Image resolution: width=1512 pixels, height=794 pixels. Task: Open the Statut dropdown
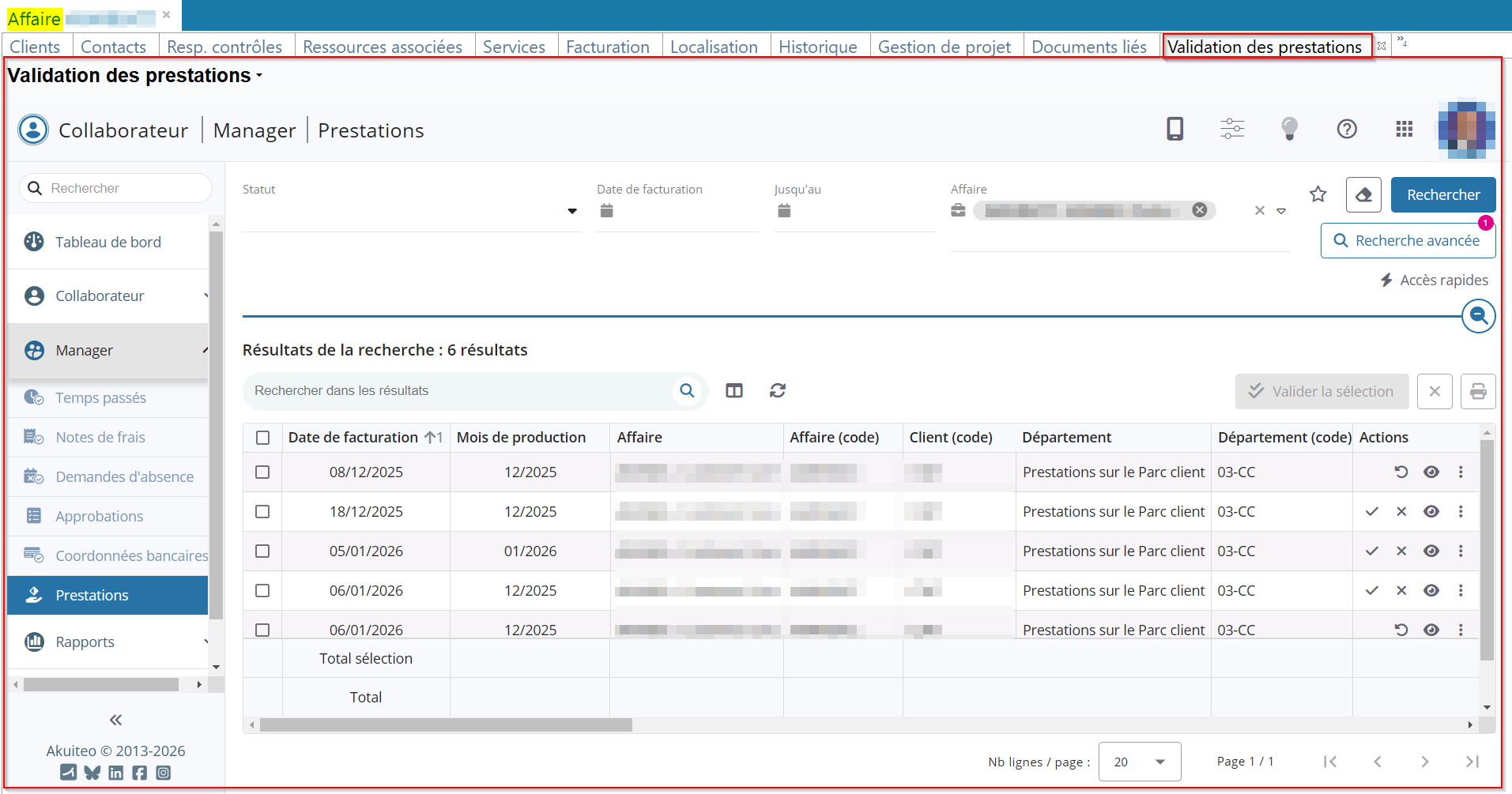[571, 212]
